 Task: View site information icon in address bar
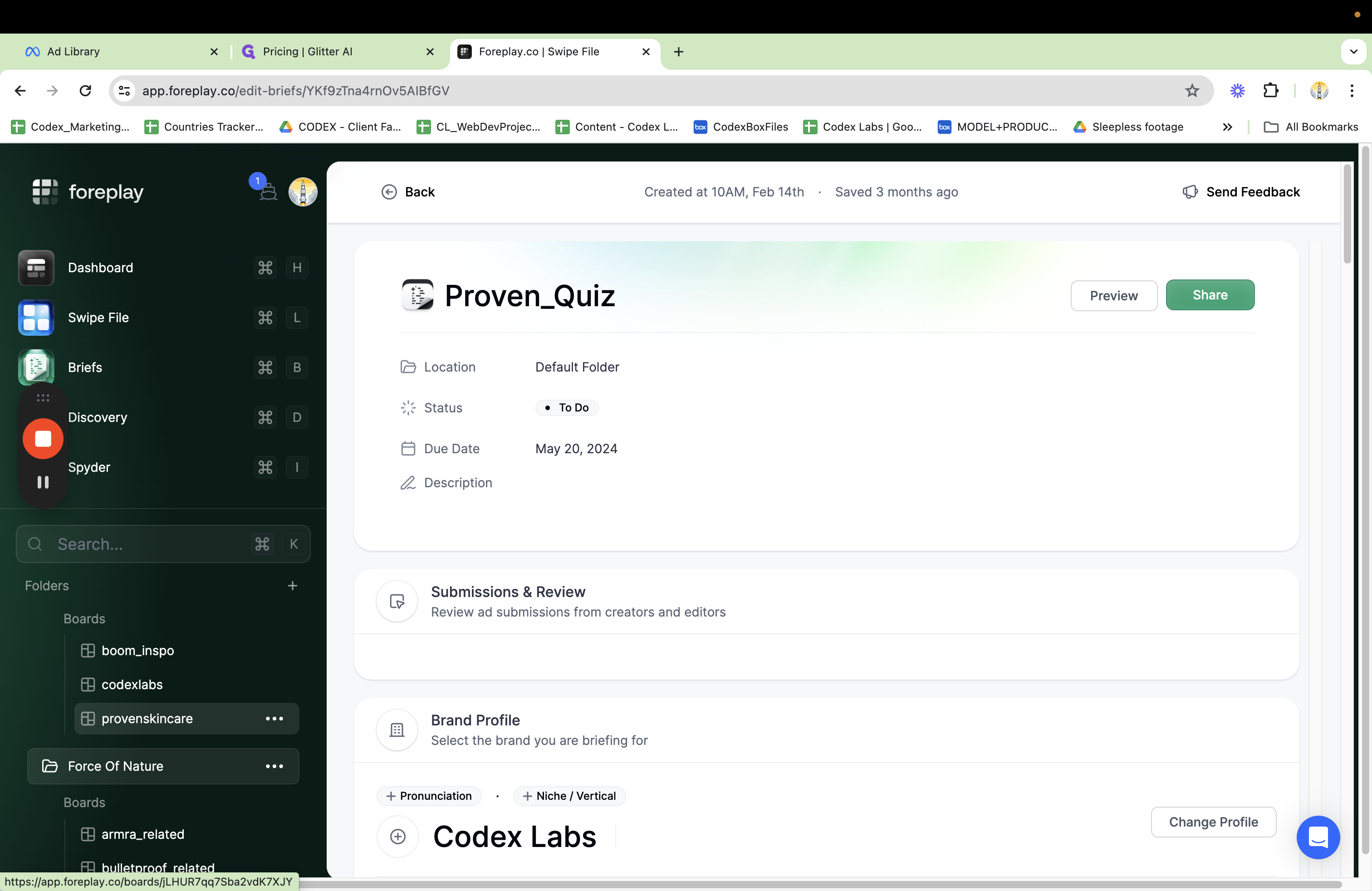(124, 90)
